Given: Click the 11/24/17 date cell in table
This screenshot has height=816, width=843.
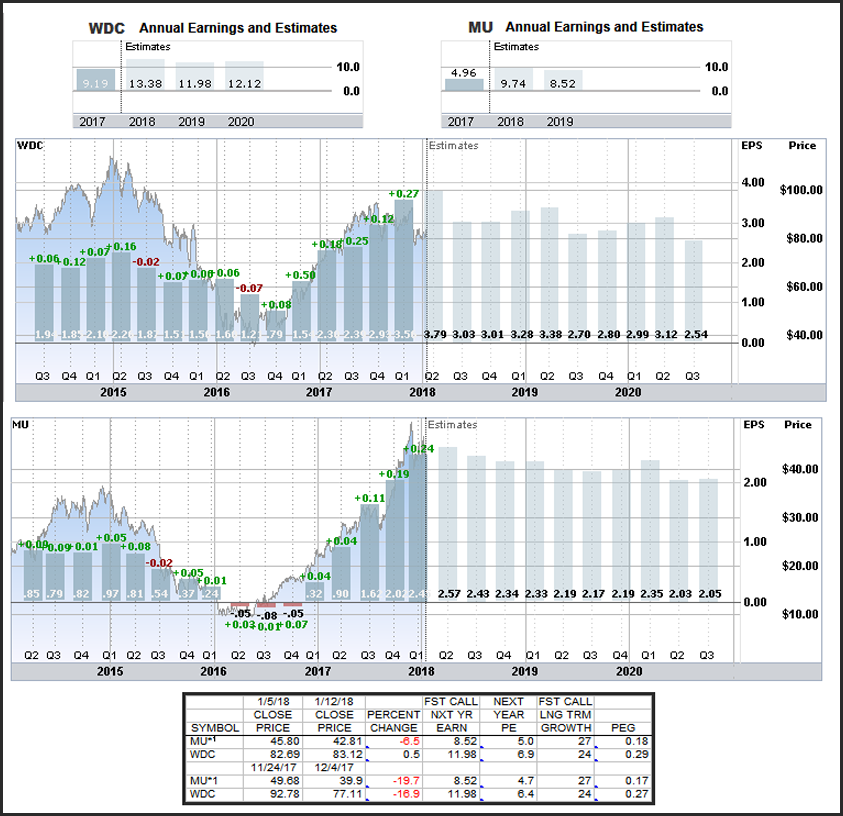Looking at the screenshot, I should tap(273, 768).
